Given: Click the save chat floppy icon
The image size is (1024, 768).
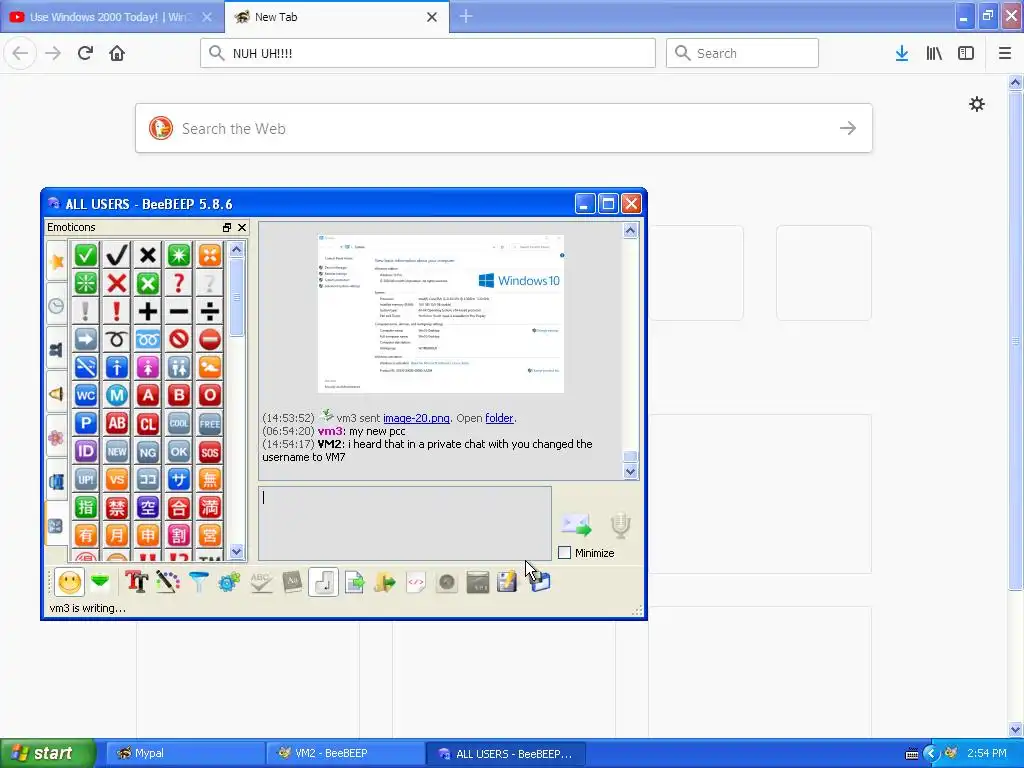Looking at the screenshot, I should pos(507,581).
